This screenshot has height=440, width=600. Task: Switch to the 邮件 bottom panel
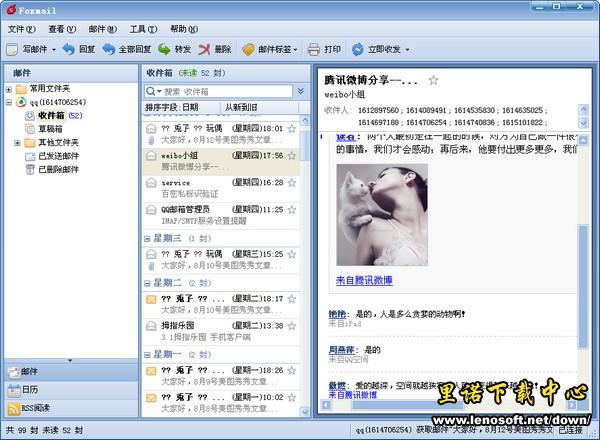(71, 372)
